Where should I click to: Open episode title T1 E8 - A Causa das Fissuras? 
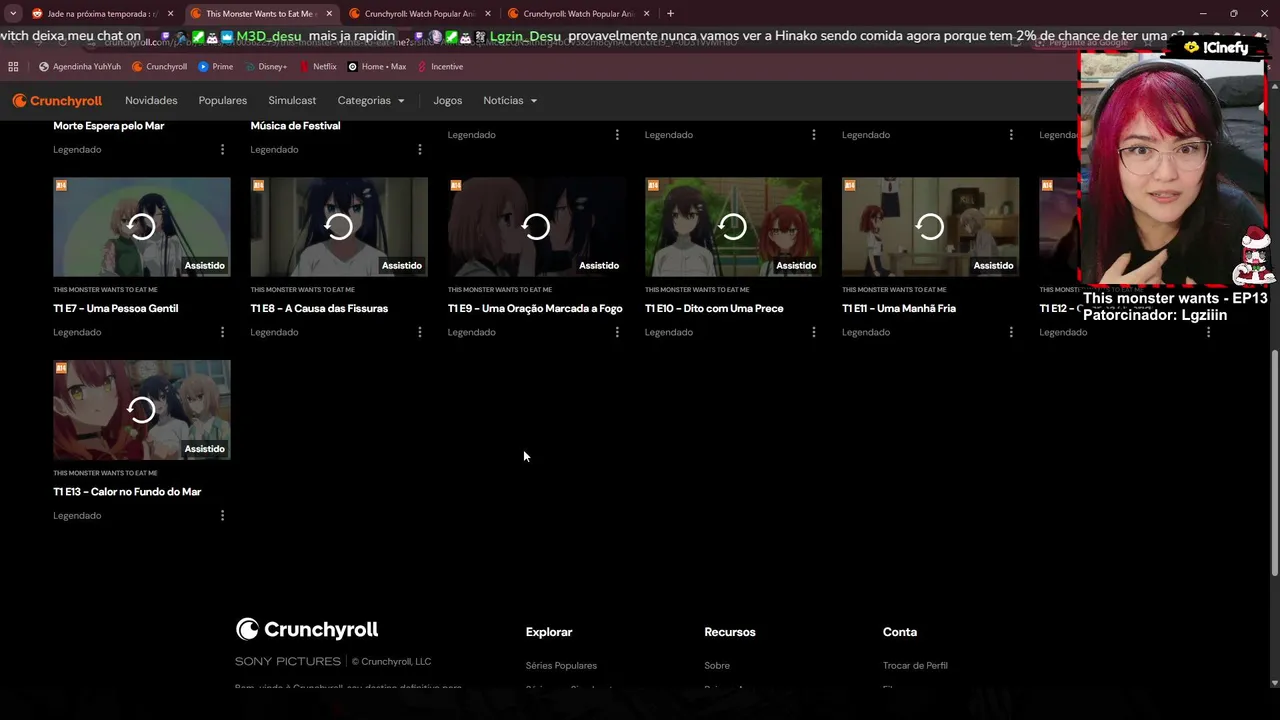click(319, 309)
